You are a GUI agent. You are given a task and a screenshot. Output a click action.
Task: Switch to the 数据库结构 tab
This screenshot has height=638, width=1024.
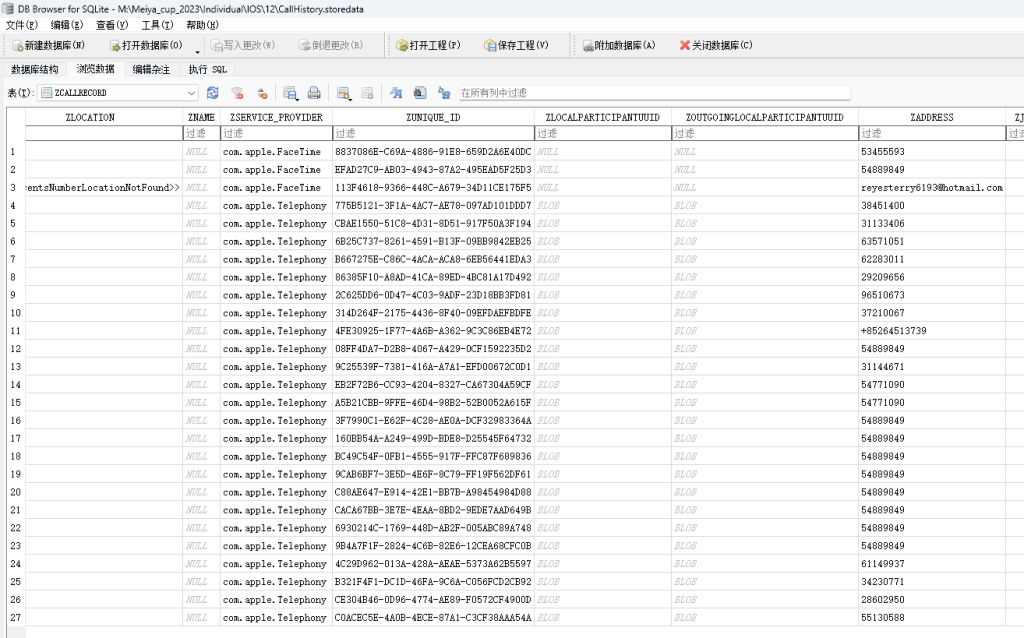click(35, 69)
